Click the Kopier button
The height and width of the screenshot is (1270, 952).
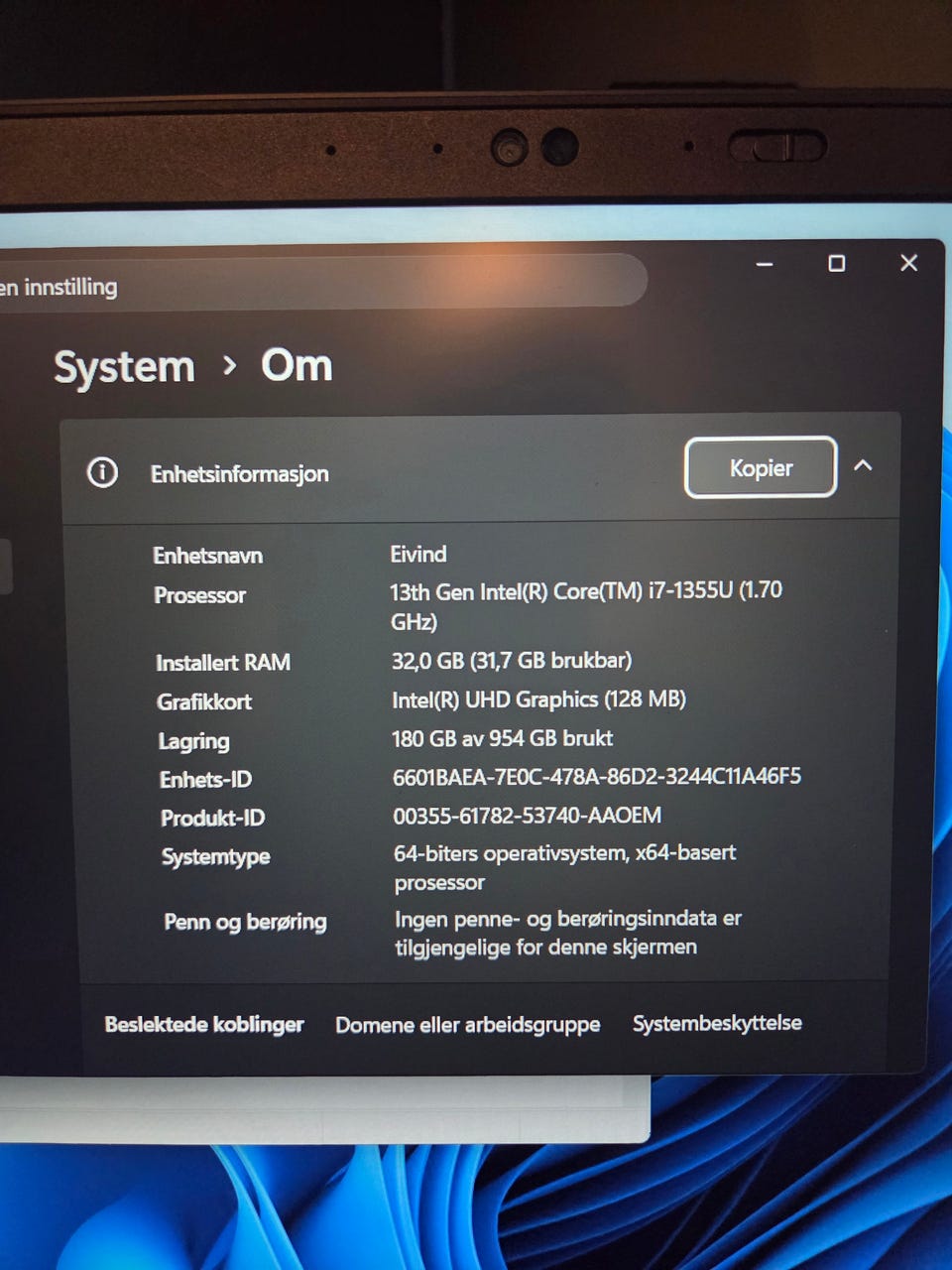pos(761,467)
